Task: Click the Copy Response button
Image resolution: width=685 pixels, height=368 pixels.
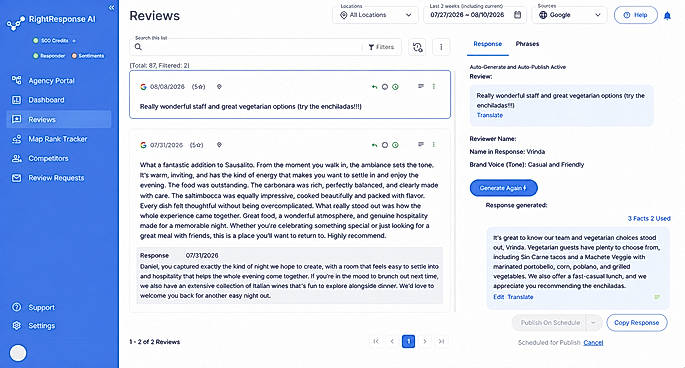Action: [x=637, y=323]
